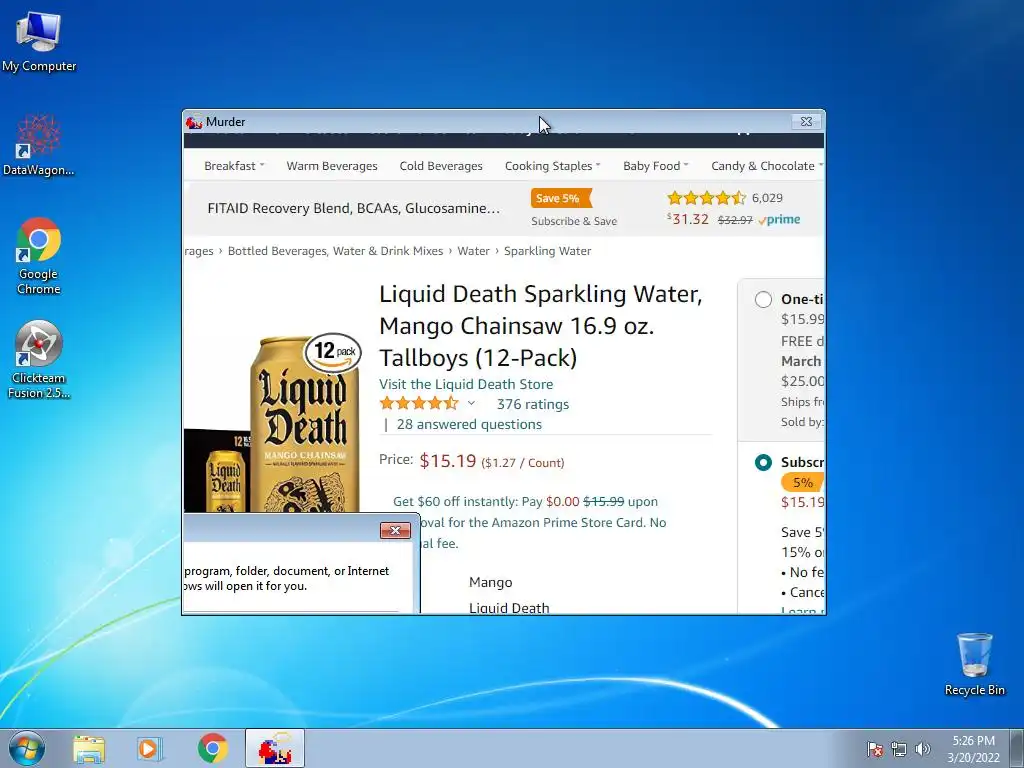Click the small Liquid Death box thumbnail
This screenshot has height=768, width=1024.
(215, 470)
